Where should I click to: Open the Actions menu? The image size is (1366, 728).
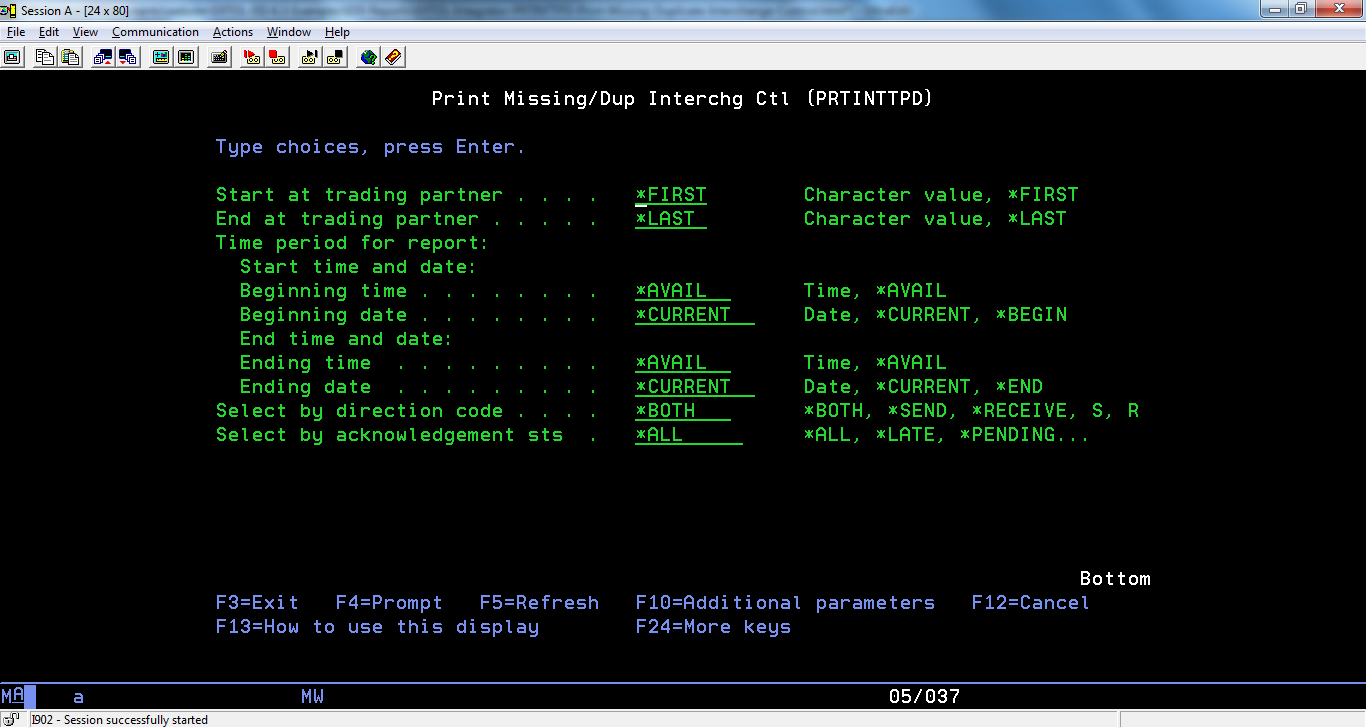(x=233, y=32)
